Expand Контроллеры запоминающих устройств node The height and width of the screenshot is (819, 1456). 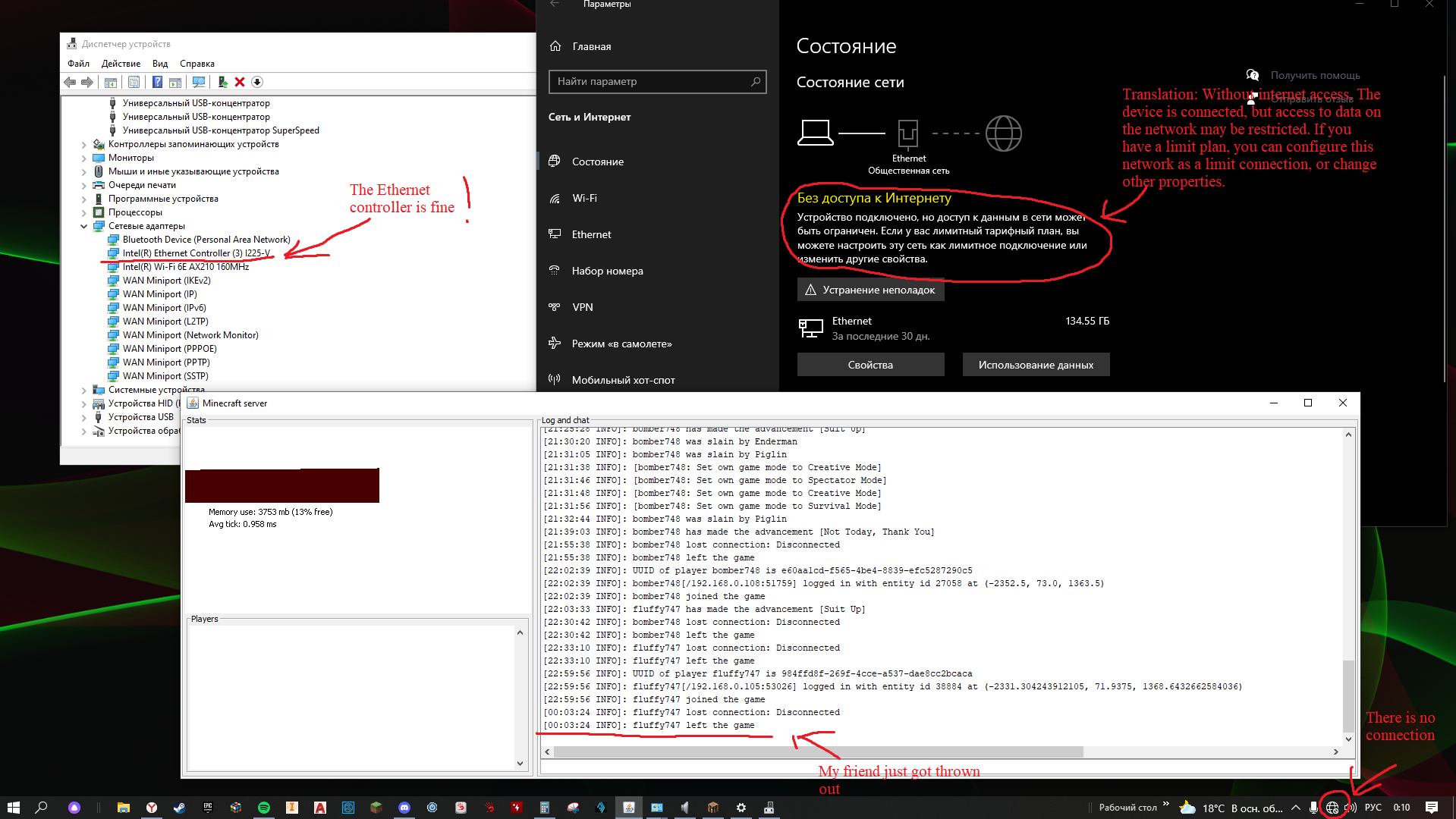pyautogui.click(x=83, y=144)
